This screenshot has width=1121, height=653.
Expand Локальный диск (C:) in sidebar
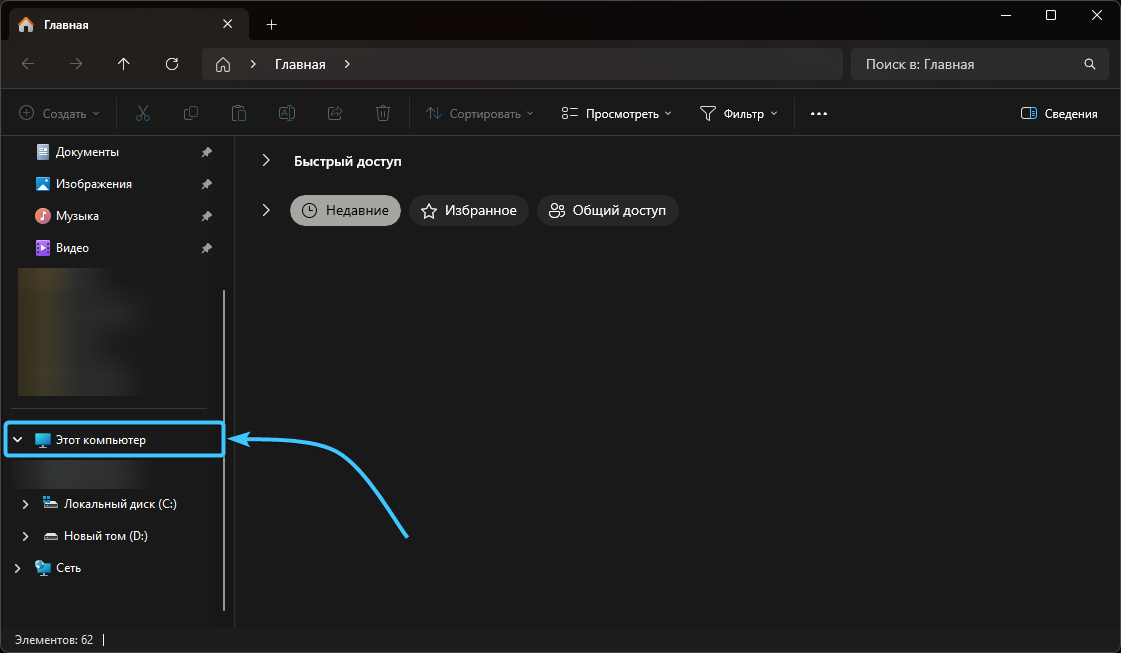[26, 504]
